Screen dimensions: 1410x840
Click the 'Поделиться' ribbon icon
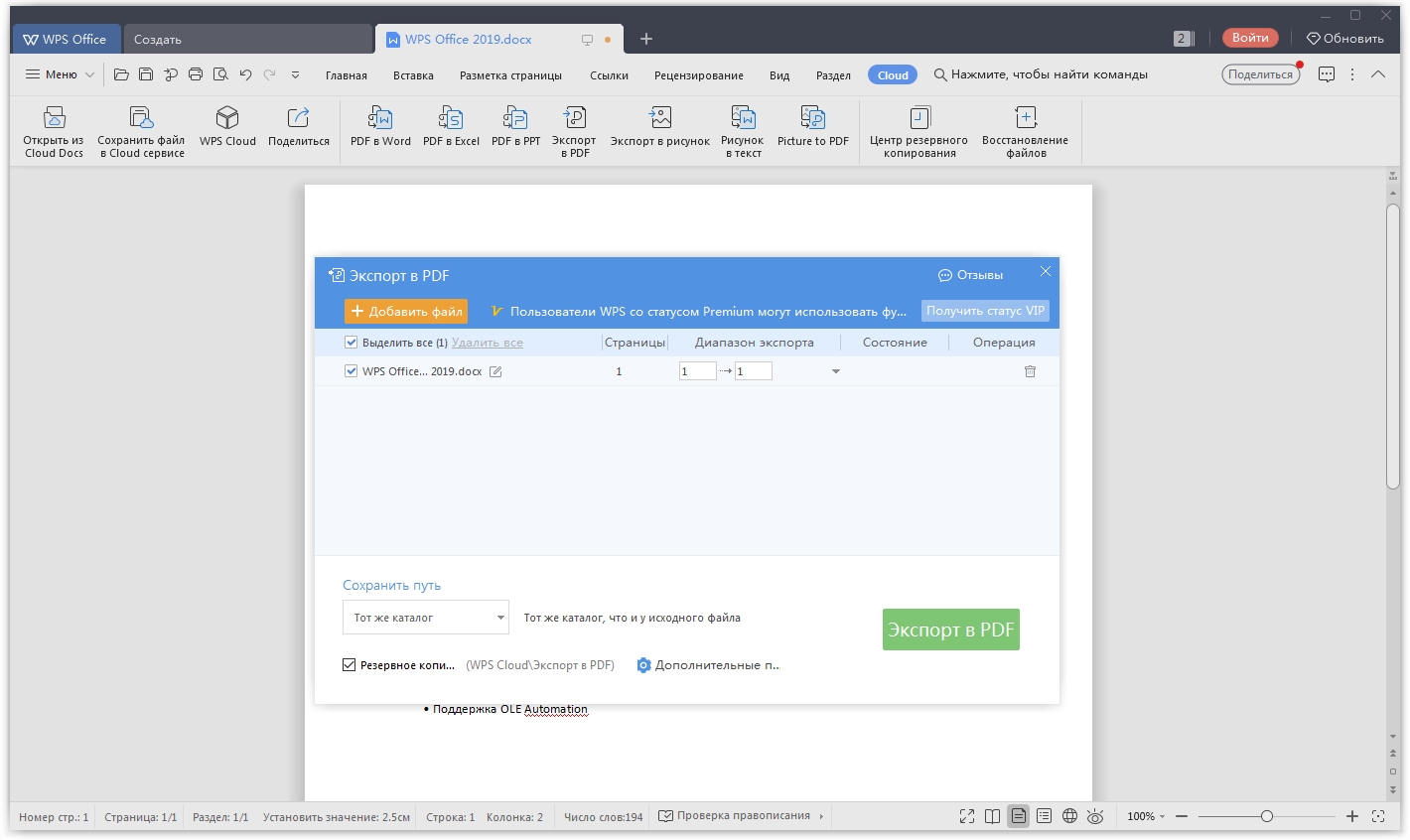(x=298, y=127)
